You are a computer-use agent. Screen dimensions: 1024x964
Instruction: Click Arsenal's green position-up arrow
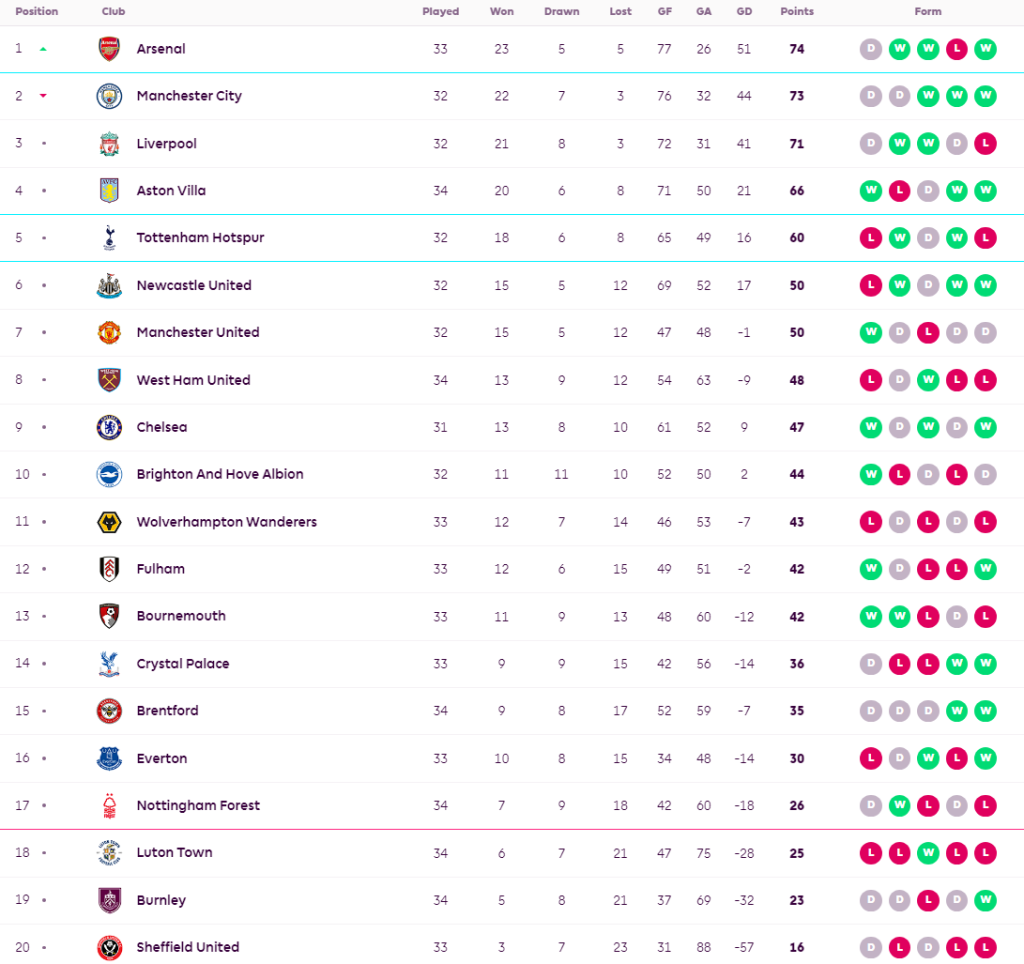click(43, 49)
